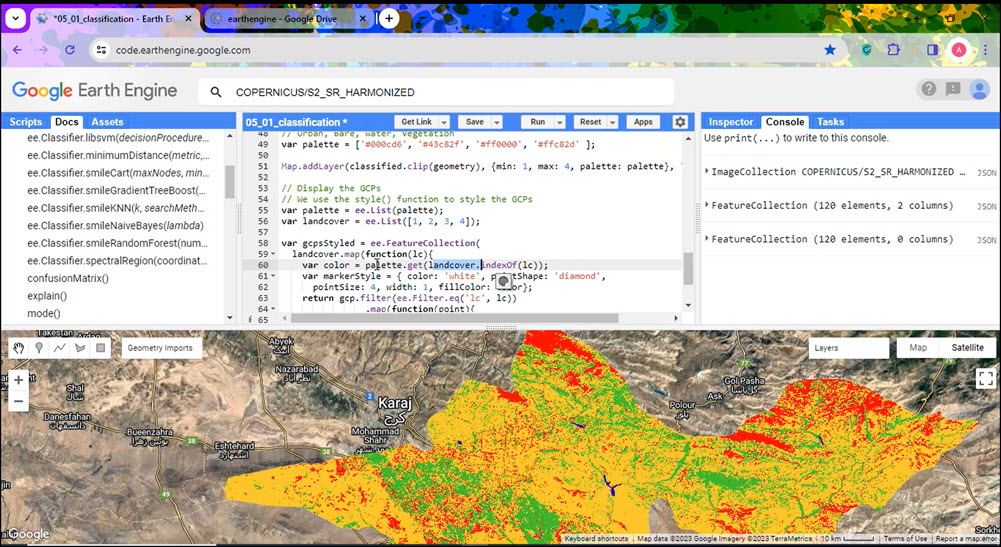
Task: Switch to the Inspector tab
Action: click(731, 122)
